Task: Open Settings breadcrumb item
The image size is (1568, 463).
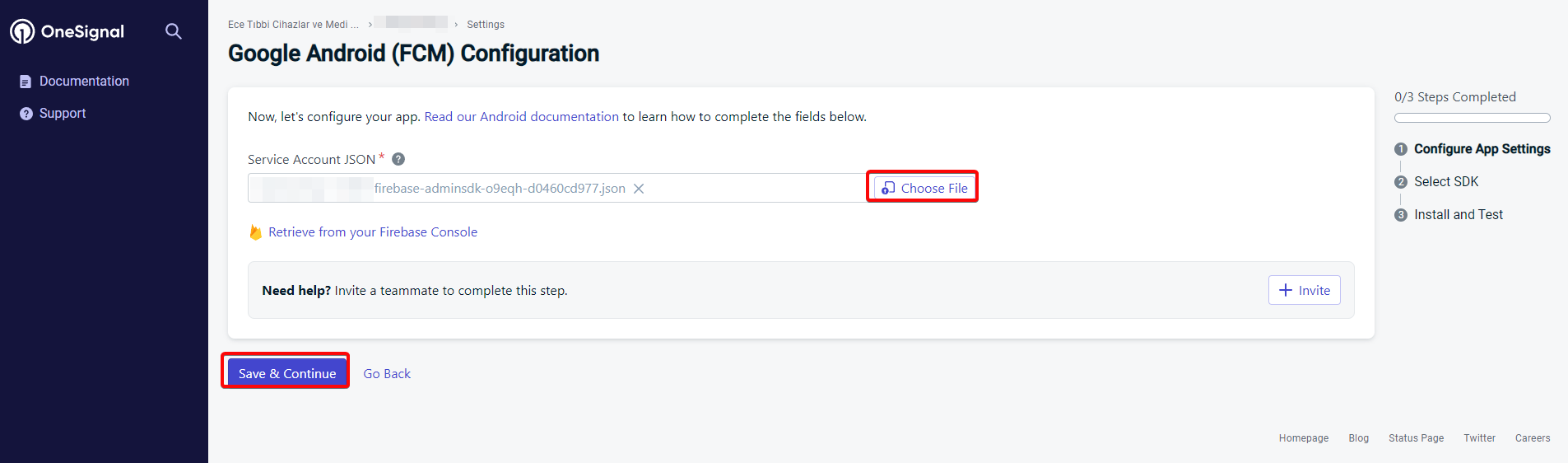Action: [x=486, y=25]
